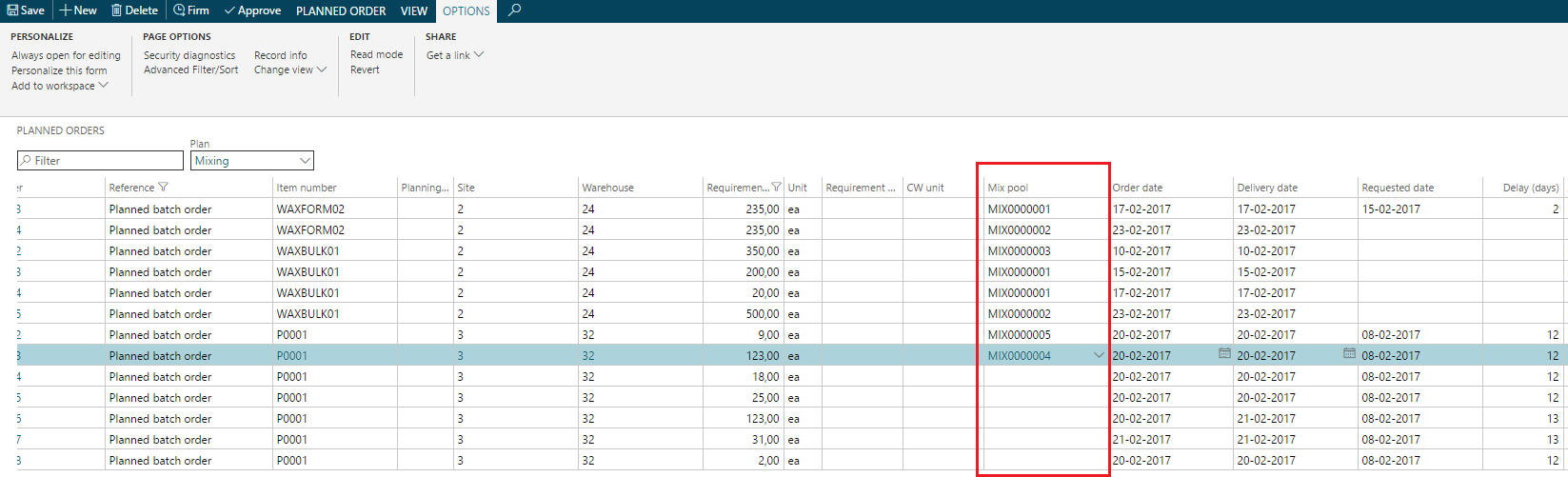
Task: Click Always open for editing
Action: click(x=66, y=55)
